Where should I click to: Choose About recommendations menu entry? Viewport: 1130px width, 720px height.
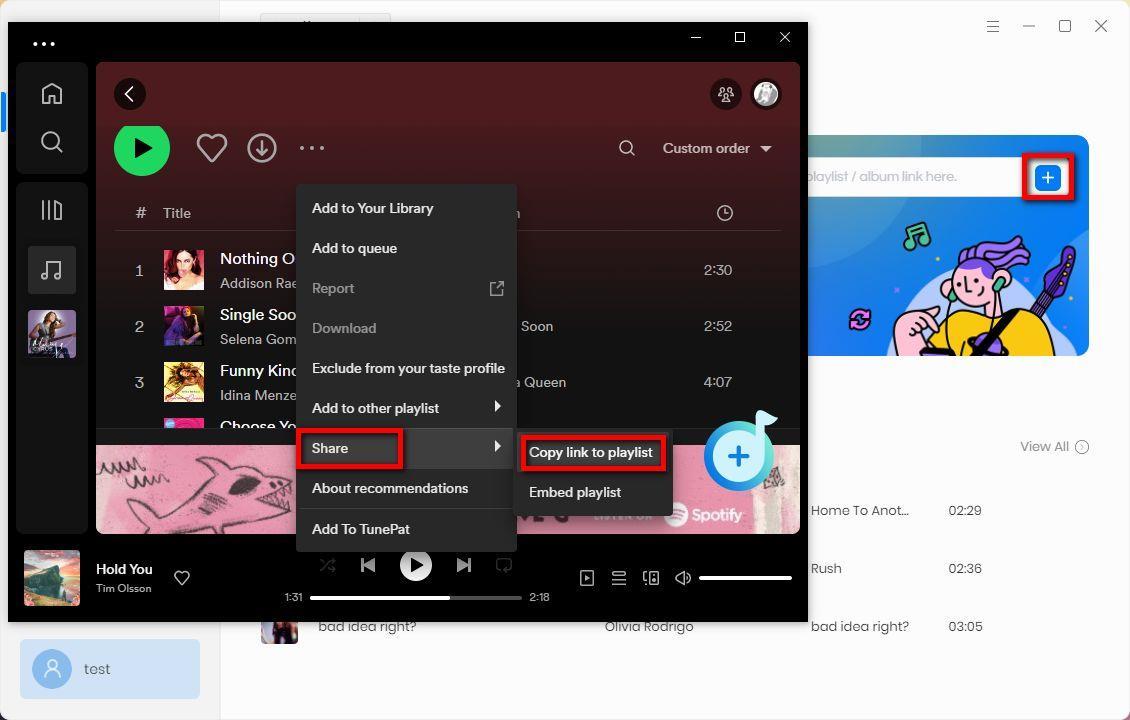point(406,488)
